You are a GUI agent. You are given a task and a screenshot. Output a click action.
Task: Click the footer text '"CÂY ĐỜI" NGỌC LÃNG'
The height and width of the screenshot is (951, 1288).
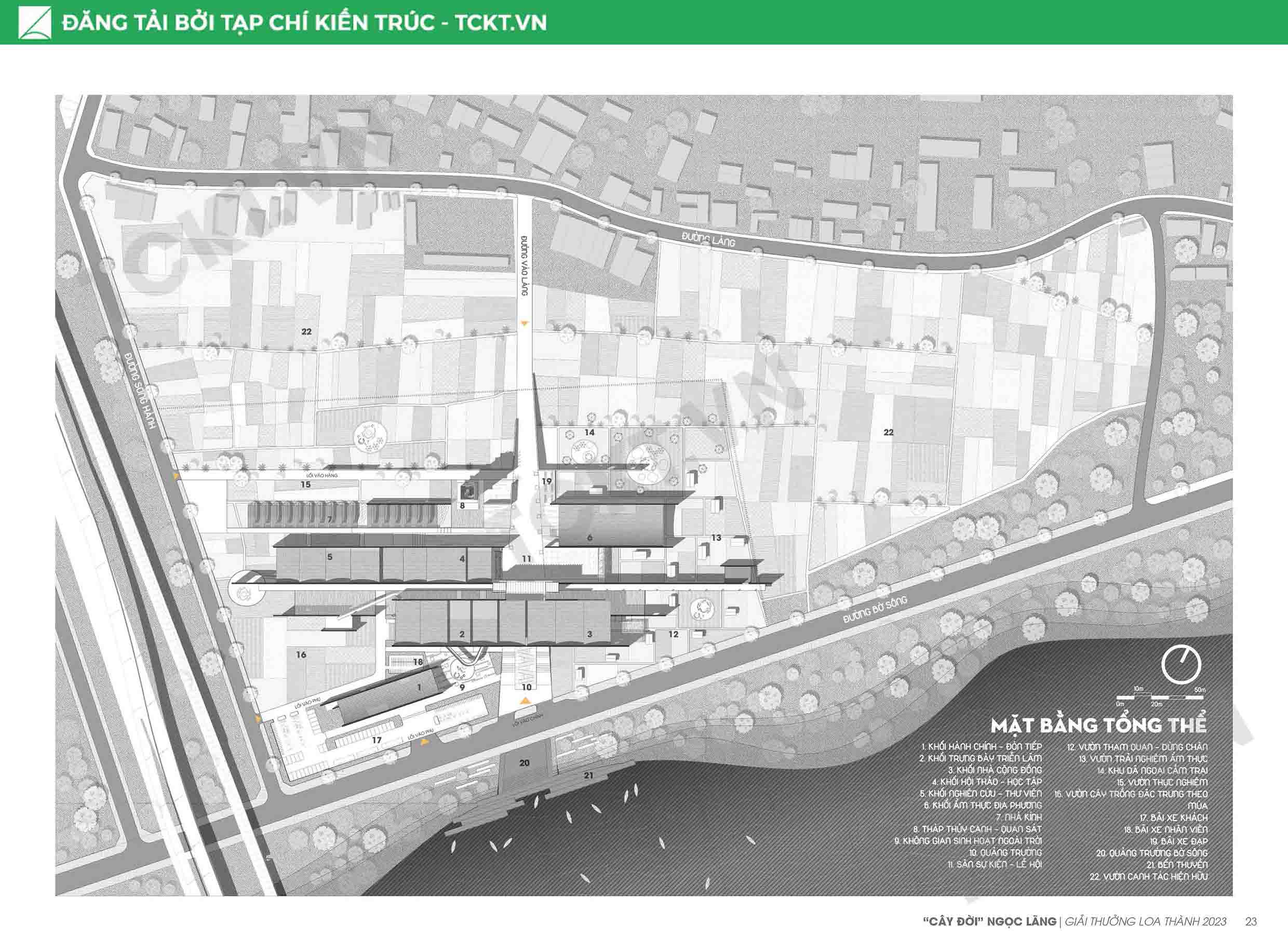tap(989, 921)
